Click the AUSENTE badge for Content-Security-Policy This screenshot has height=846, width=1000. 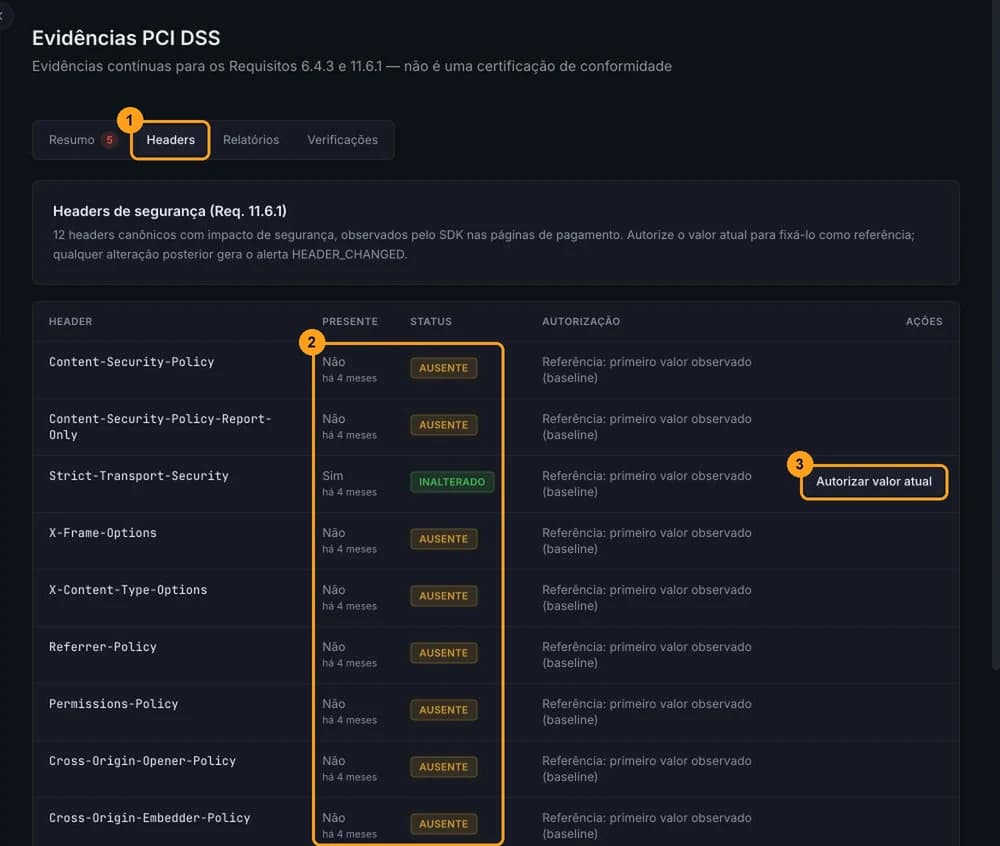(x=443, y=368)
